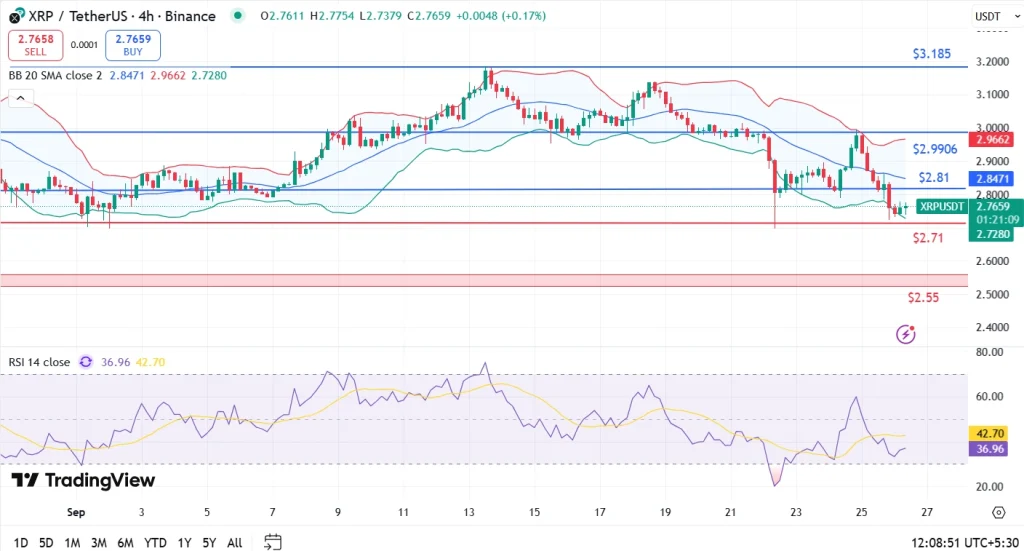This screenshot has width=1024, height=551.
Task: Select the 6M time range
Action: pyautogui.click(x=125, y=542)
